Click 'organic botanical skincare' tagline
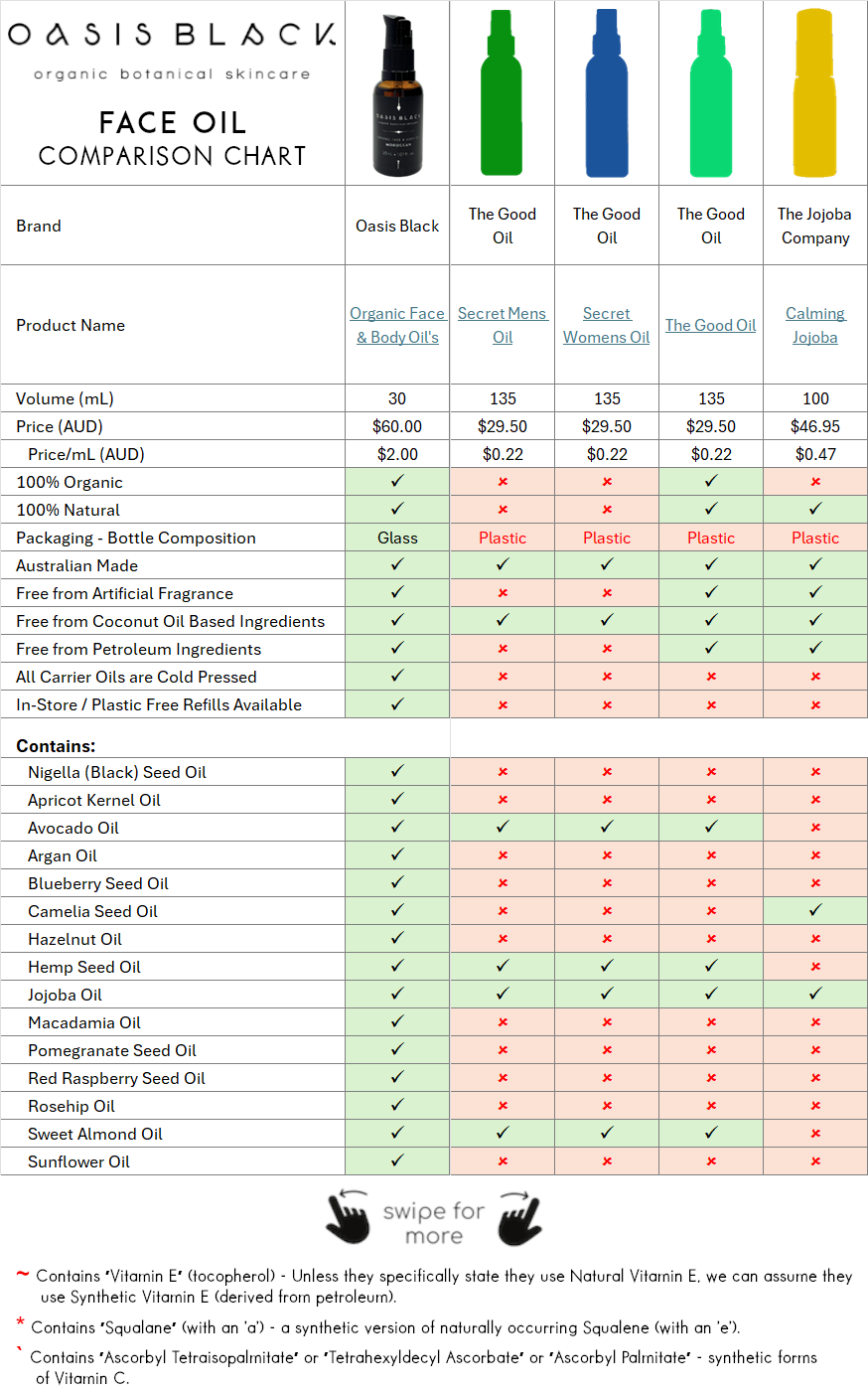The width and height of the screenshot is (868, 1391). point(172,75)
